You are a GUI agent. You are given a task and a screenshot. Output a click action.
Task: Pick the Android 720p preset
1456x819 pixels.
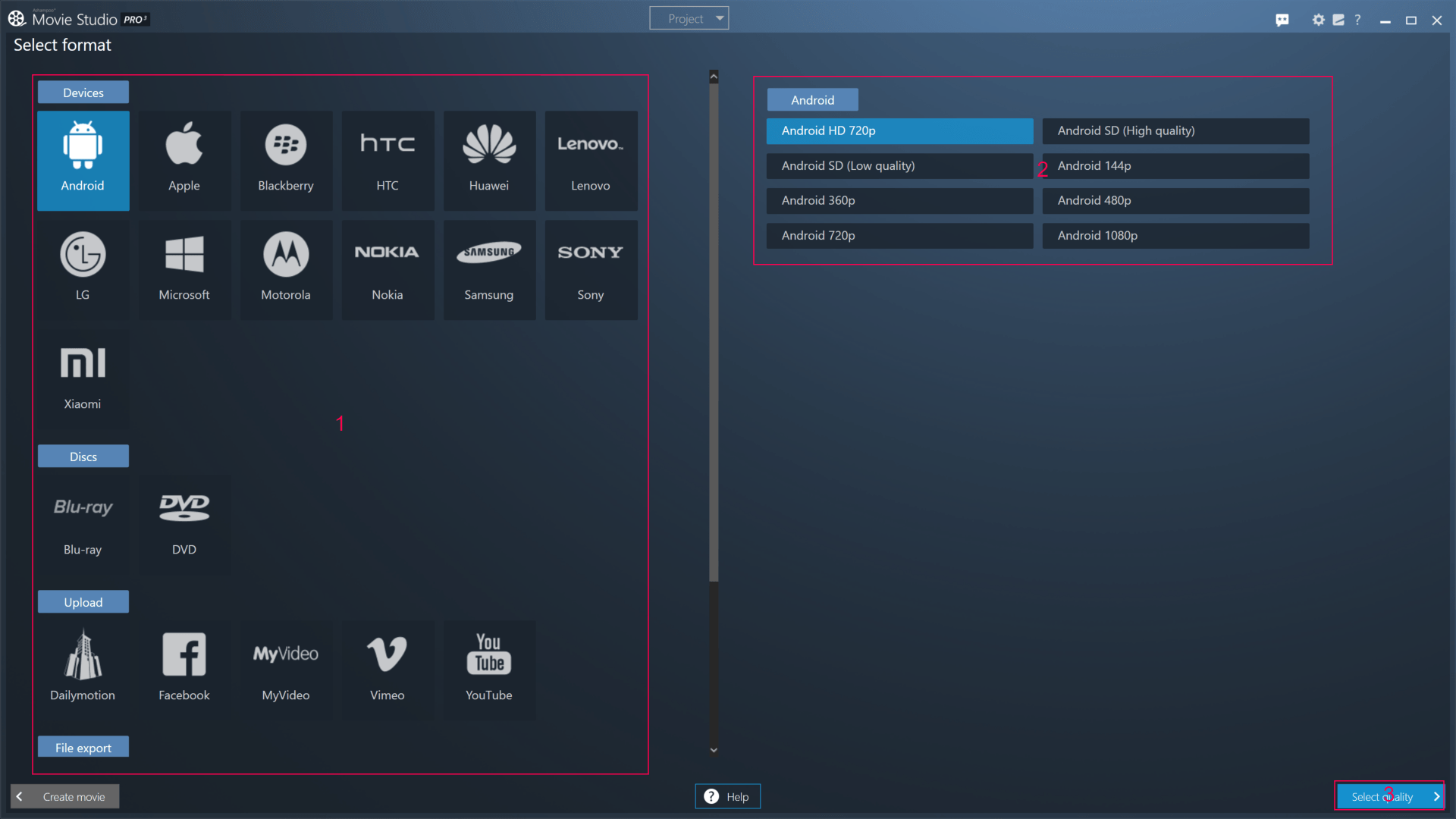899,235
